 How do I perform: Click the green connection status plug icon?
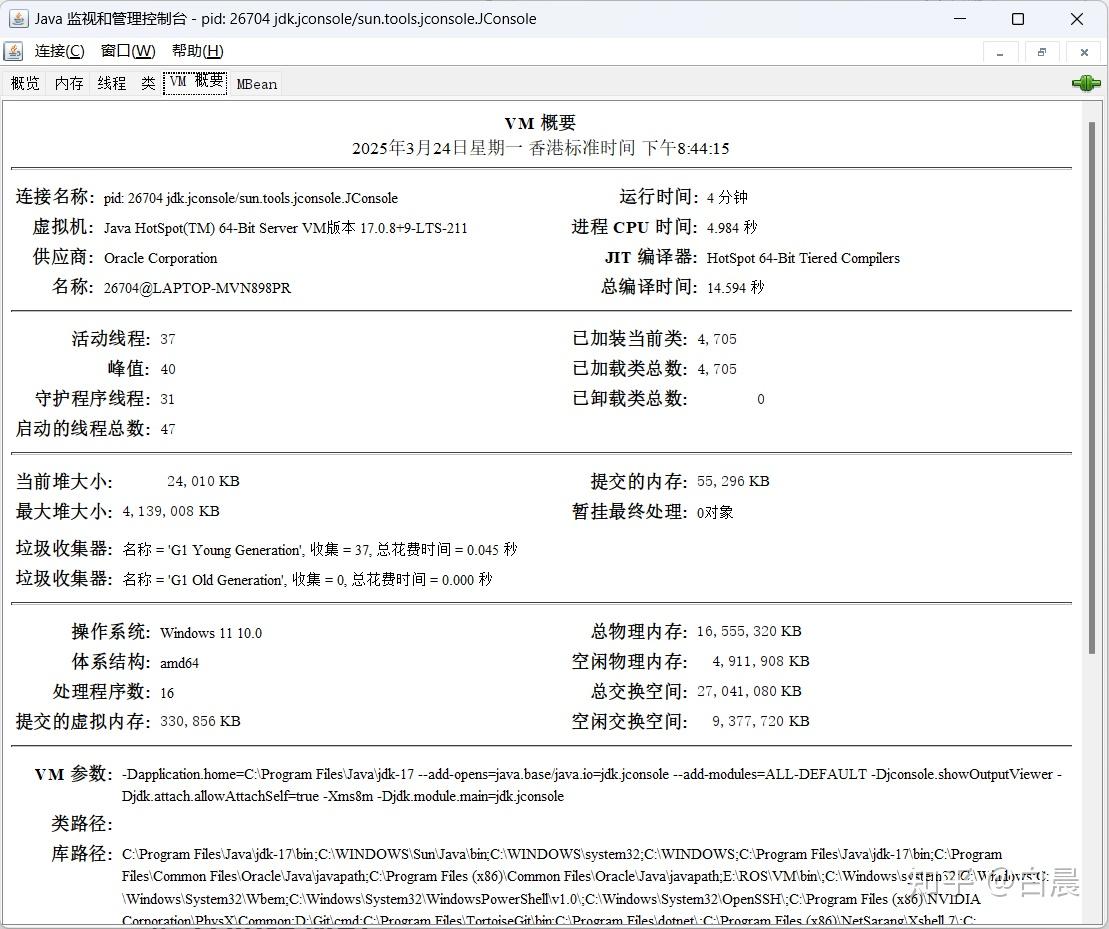pos(1085,84)
